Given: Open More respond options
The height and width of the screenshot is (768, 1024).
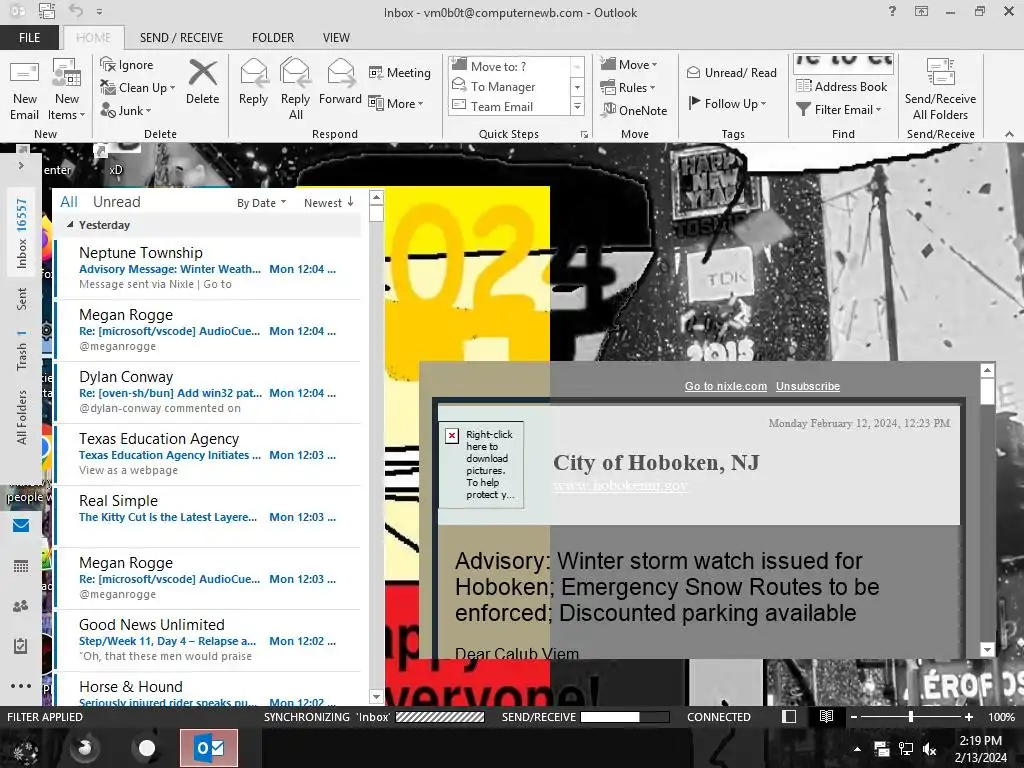Looking at the screenshot, I should (x=396, y=103).
